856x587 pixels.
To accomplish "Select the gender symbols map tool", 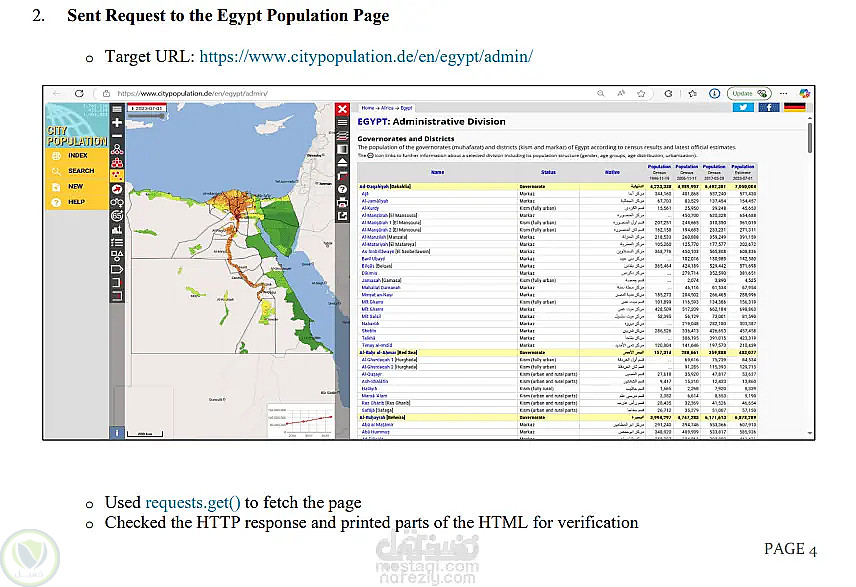I will coord(117,203).
